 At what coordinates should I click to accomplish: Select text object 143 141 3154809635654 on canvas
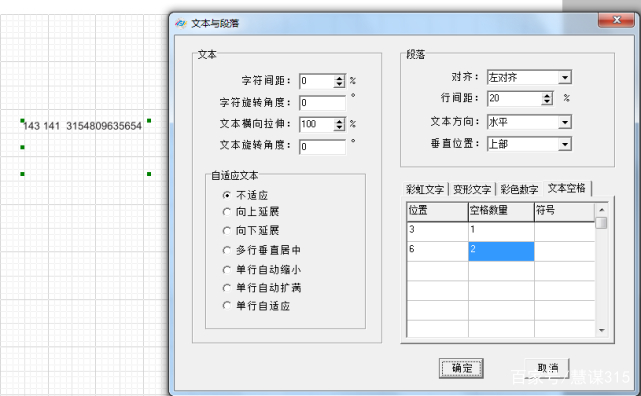tap(82, 126)
